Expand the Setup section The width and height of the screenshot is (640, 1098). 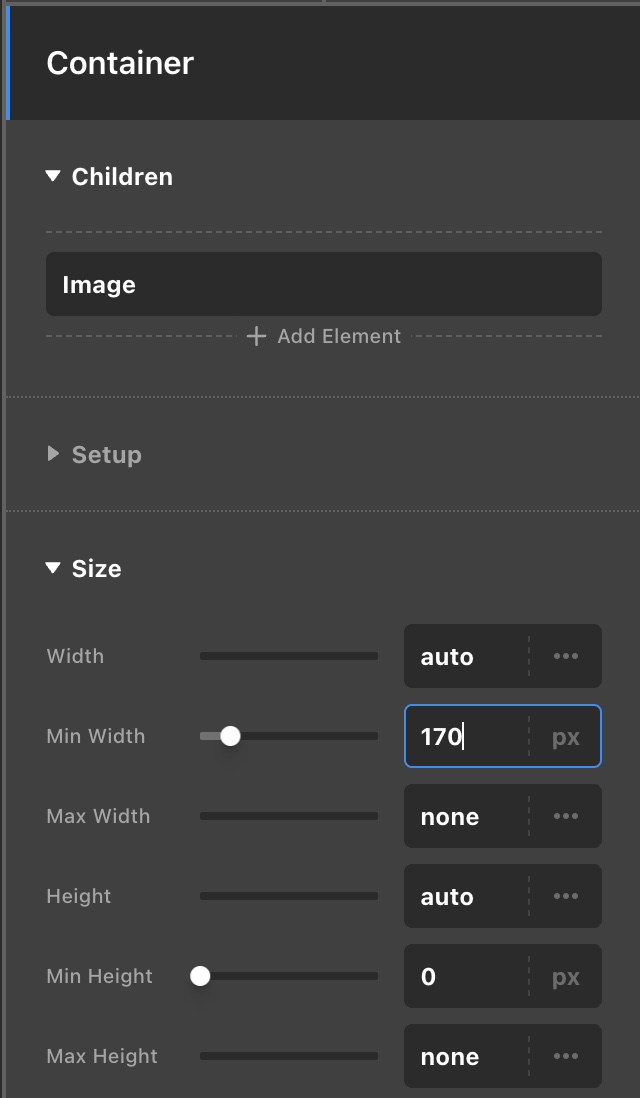click(53, 455)
